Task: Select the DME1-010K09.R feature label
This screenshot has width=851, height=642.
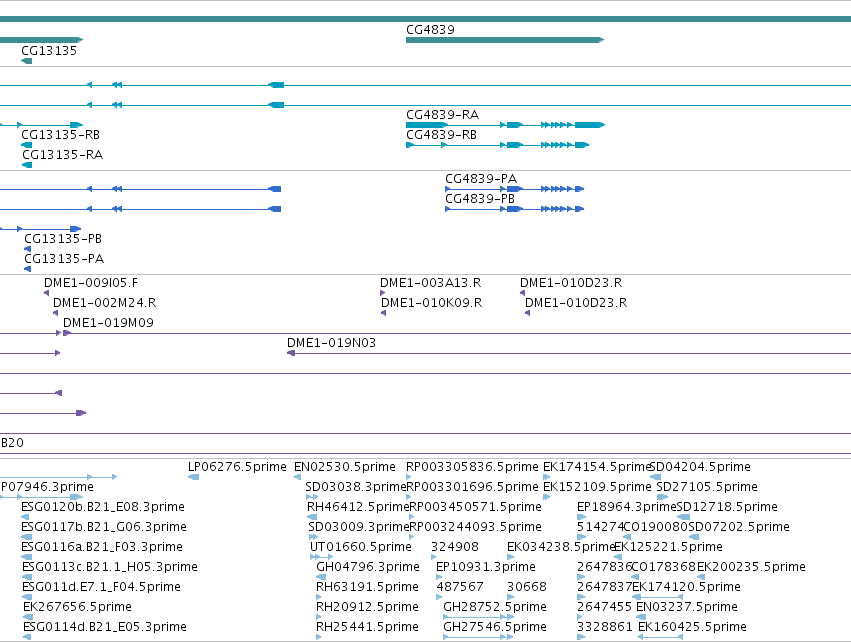Action: click(431, 303)
